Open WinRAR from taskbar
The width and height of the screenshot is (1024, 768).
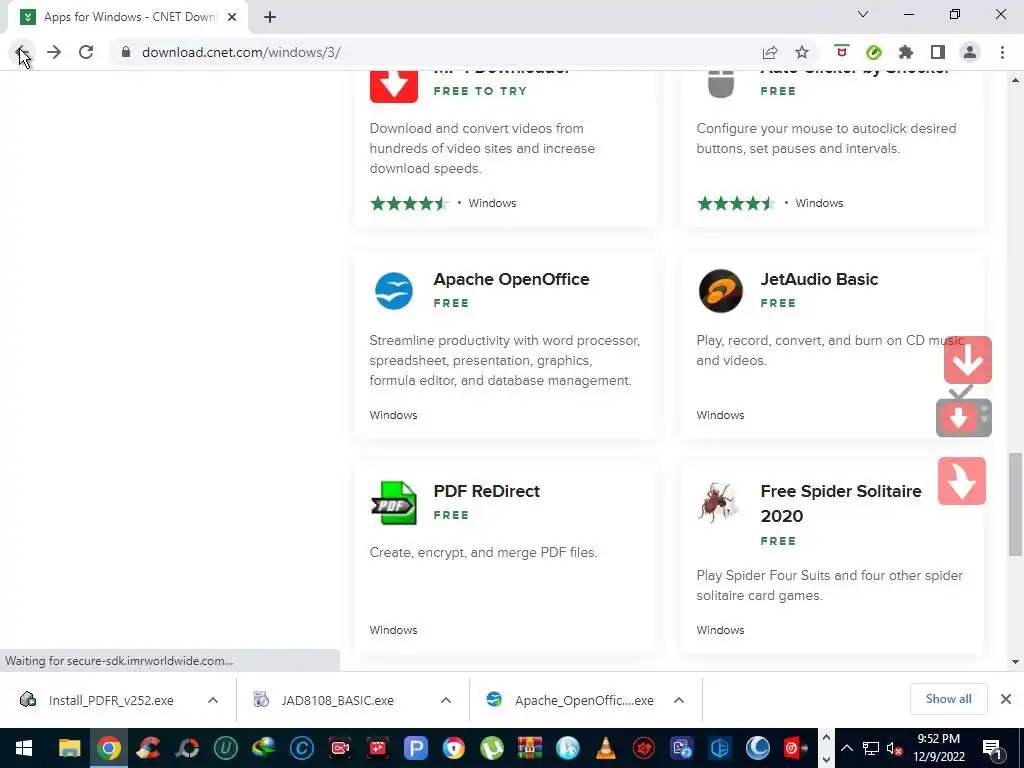[x=530, y=748]
